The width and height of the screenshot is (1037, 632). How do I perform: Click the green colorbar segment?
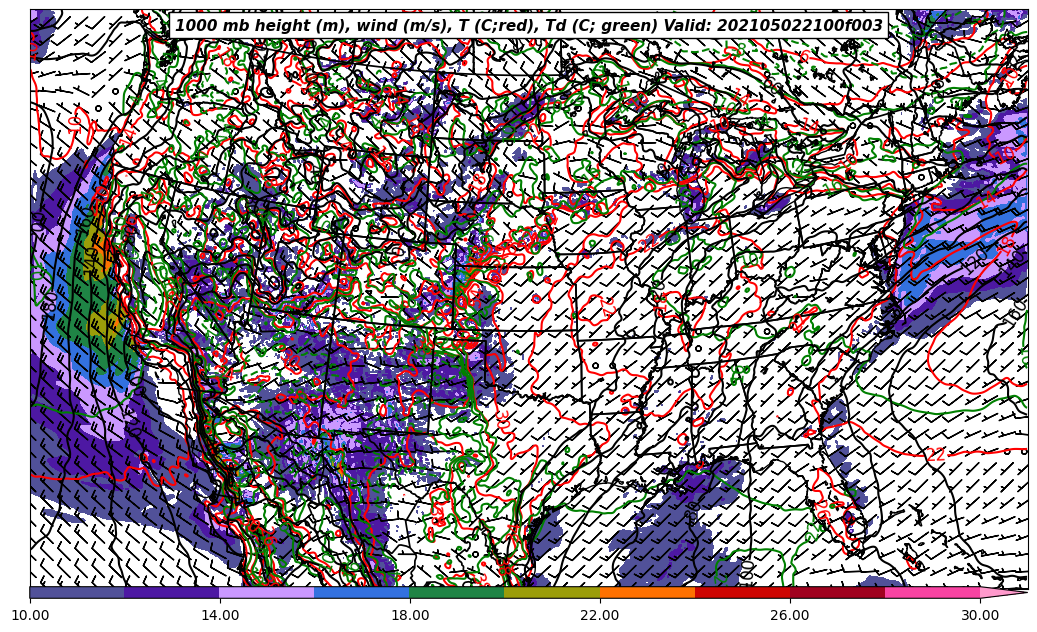(457, 593)
